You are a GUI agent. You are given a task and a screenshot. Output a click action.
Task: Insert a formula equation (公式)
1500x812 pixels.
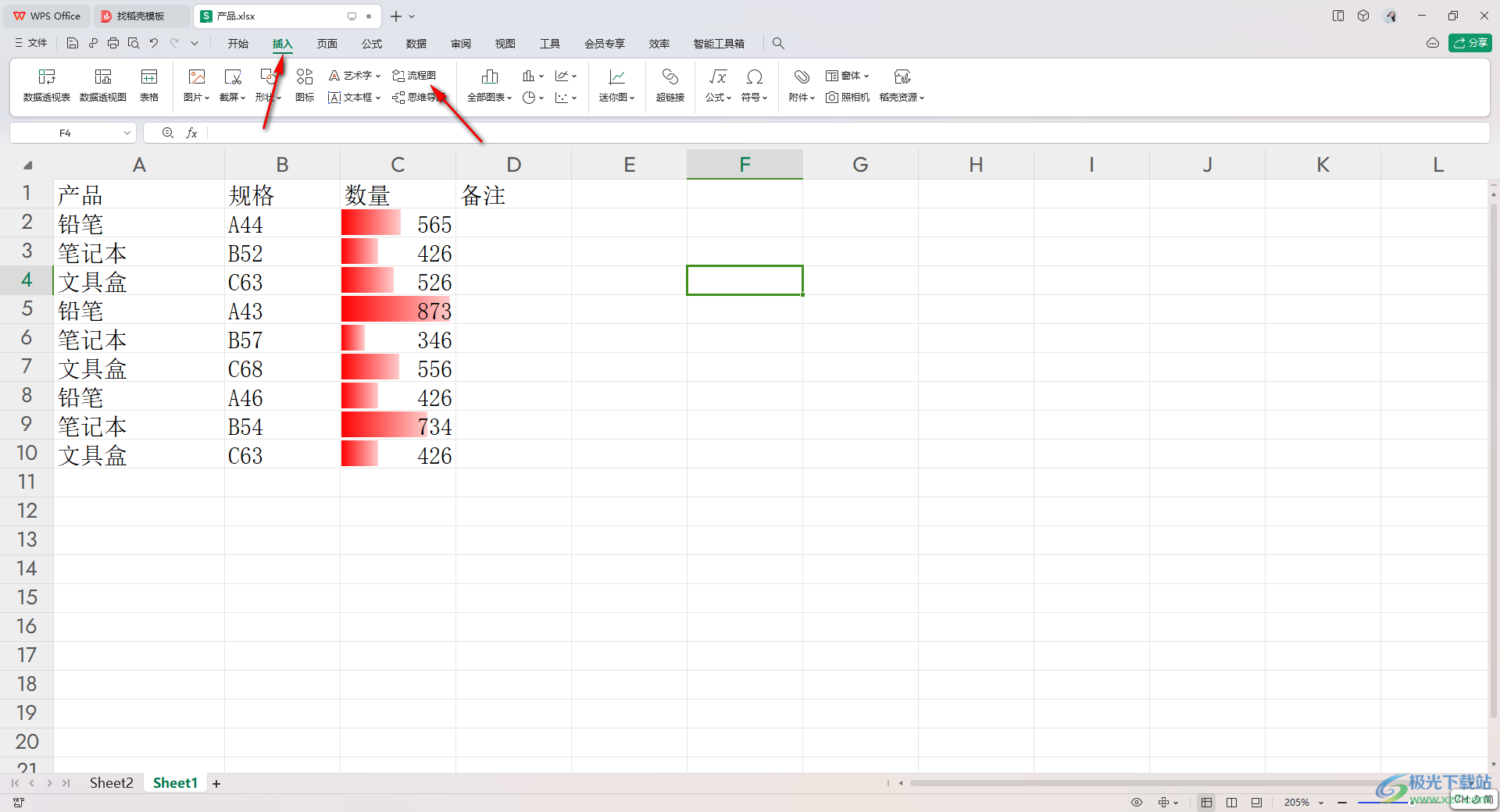pos(718,85)
